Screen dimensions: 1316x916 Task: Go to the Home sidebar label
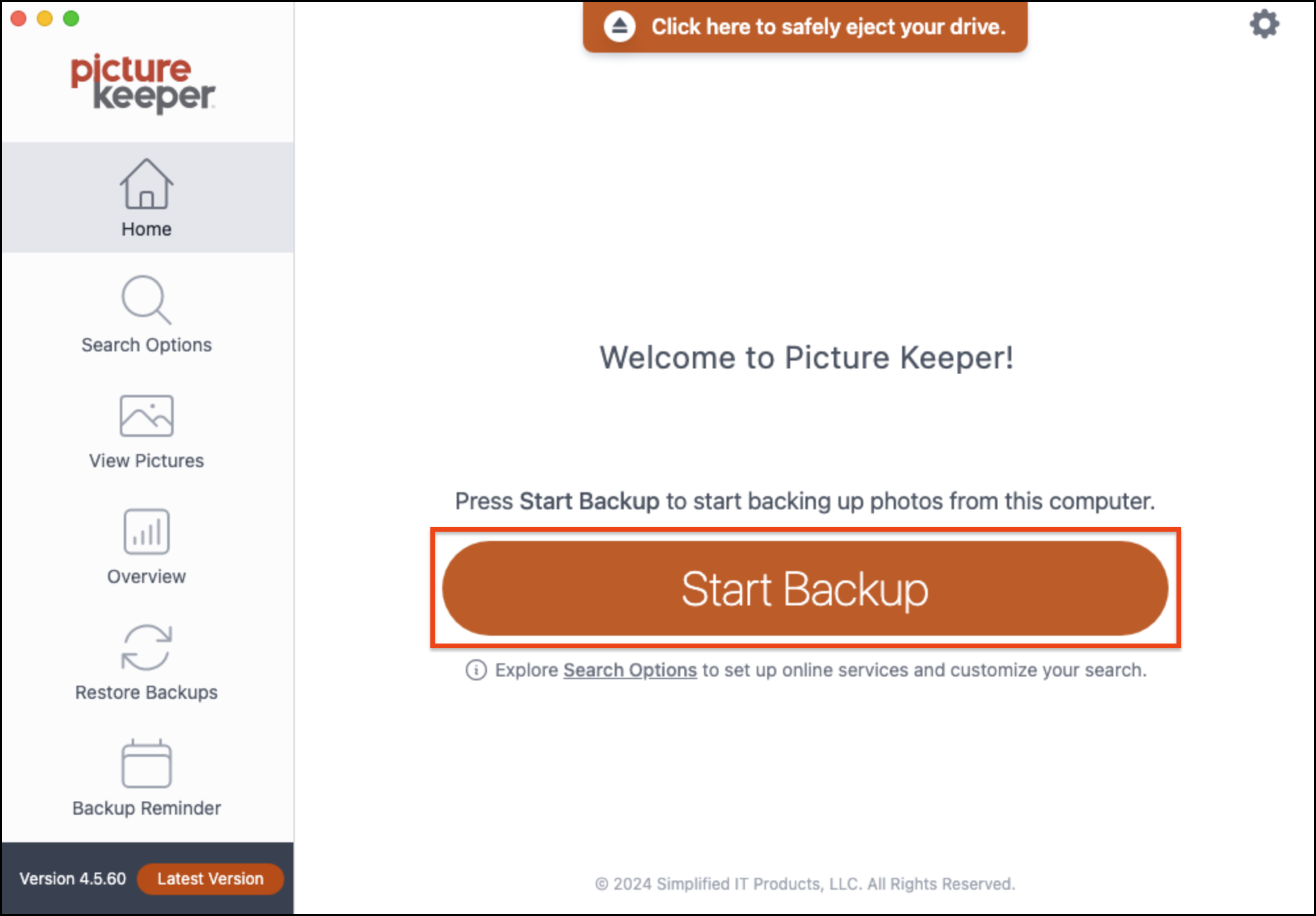(146, 229)
